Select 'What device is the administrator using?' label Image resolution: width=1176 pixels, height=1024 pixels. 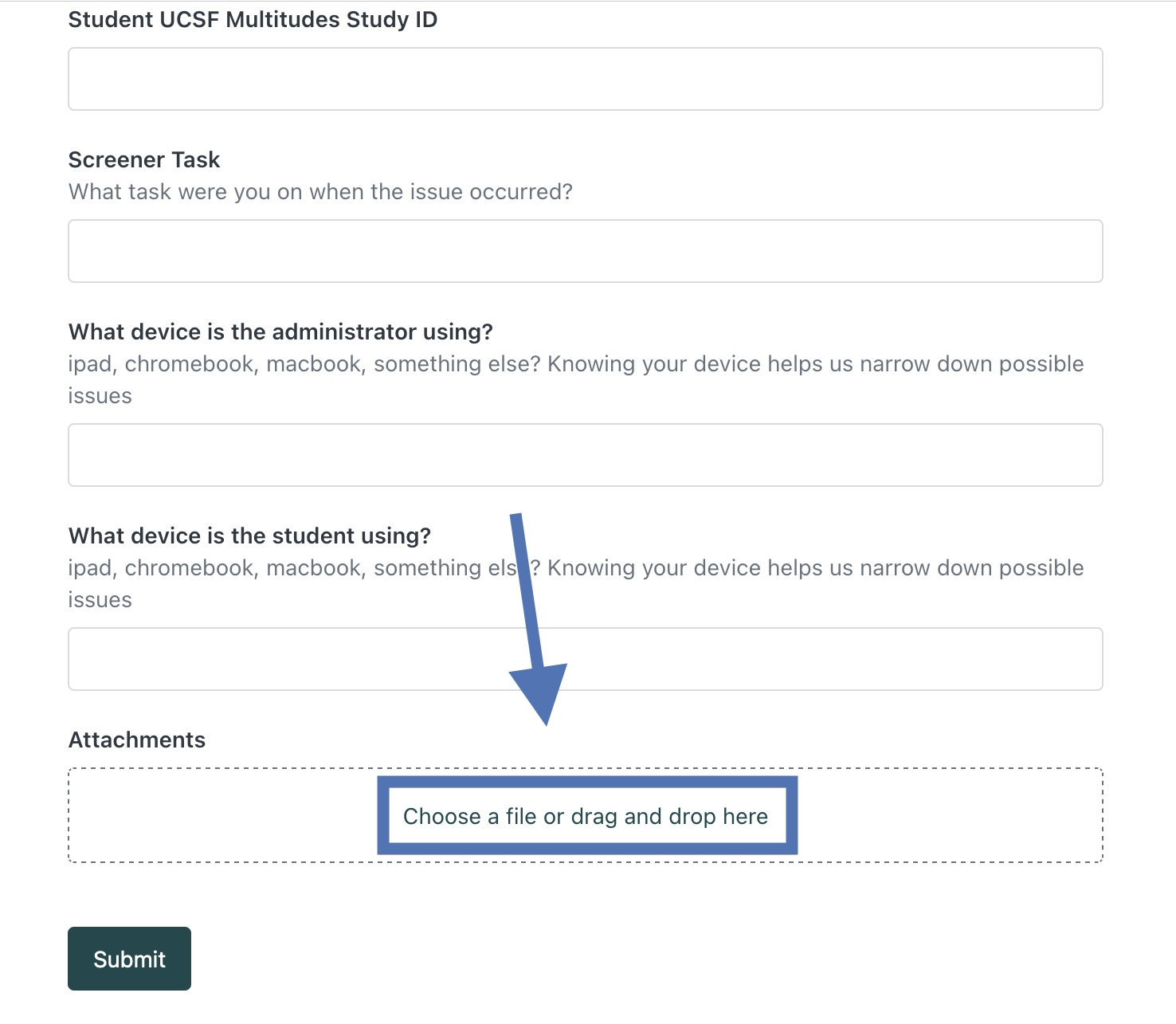[280, 332]
